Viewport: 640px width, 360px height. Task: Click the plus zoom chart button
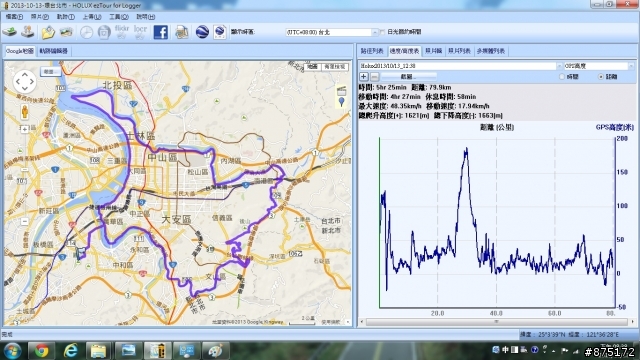coord(364,77)
